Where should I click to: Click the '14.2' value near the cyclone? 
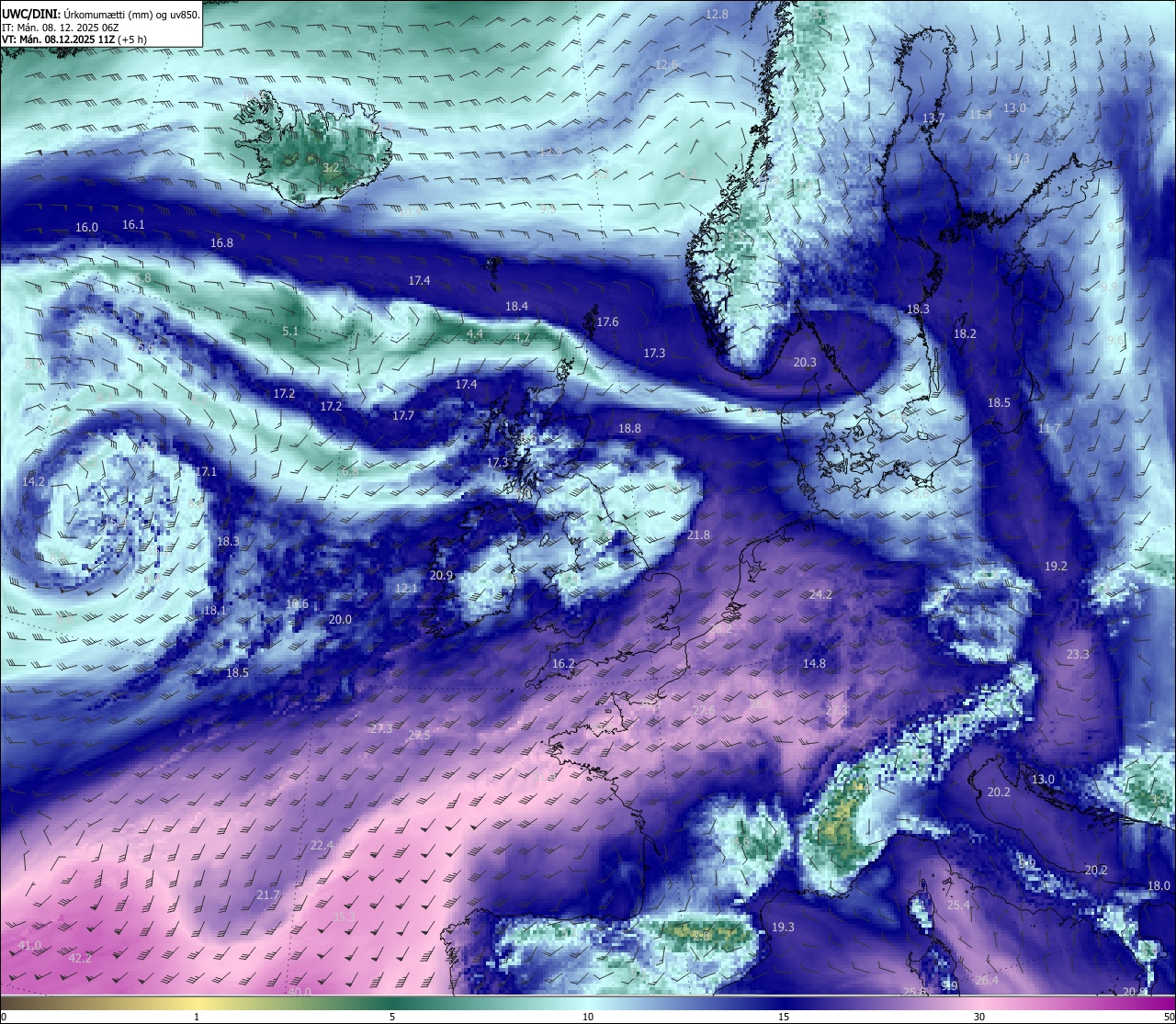pyautogui.click(x=33, y=482)
